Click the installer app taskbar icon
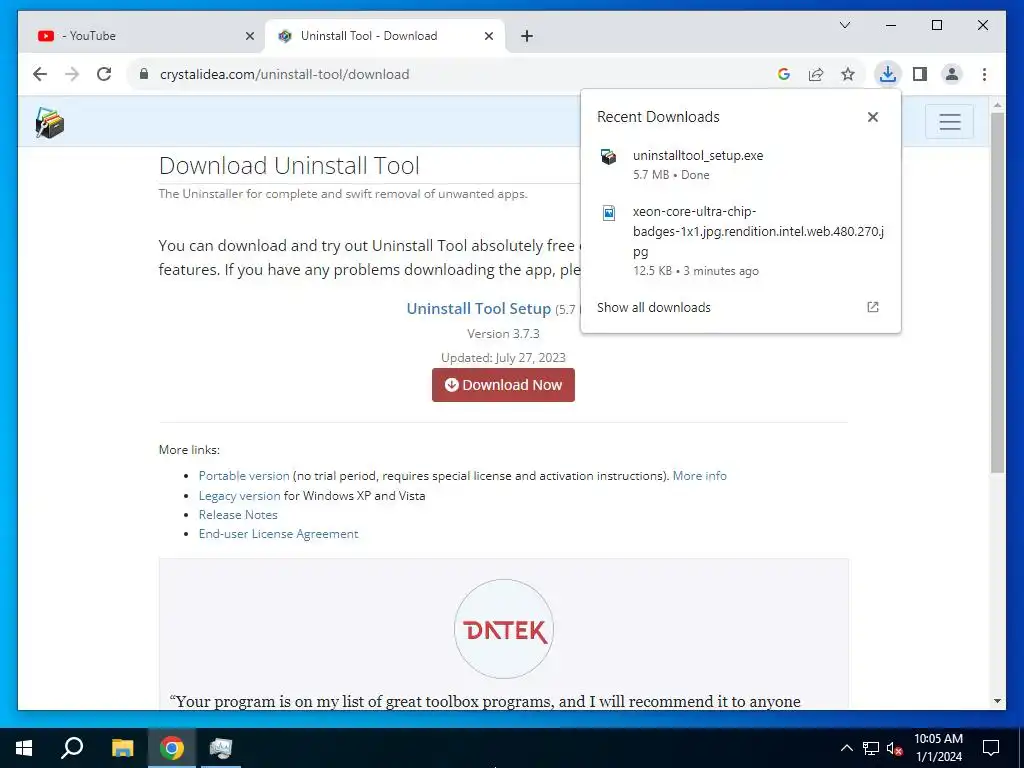This screenshot has width=1024, height=768. (x=221, y=748)
